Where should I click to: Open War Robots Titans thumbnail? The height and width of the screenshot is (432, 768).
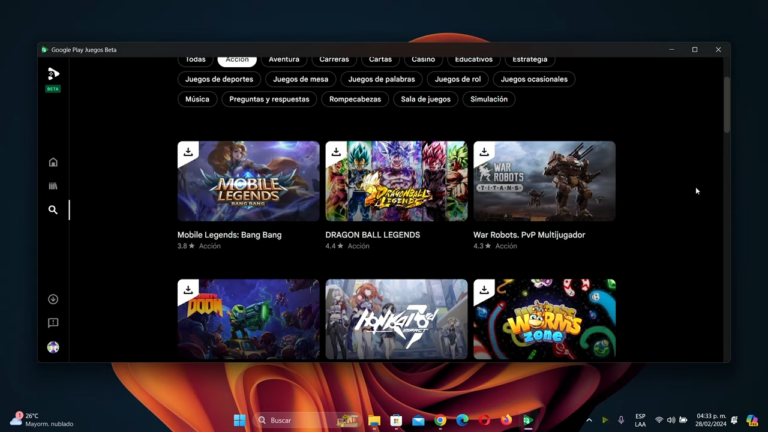tap(544, 181)
